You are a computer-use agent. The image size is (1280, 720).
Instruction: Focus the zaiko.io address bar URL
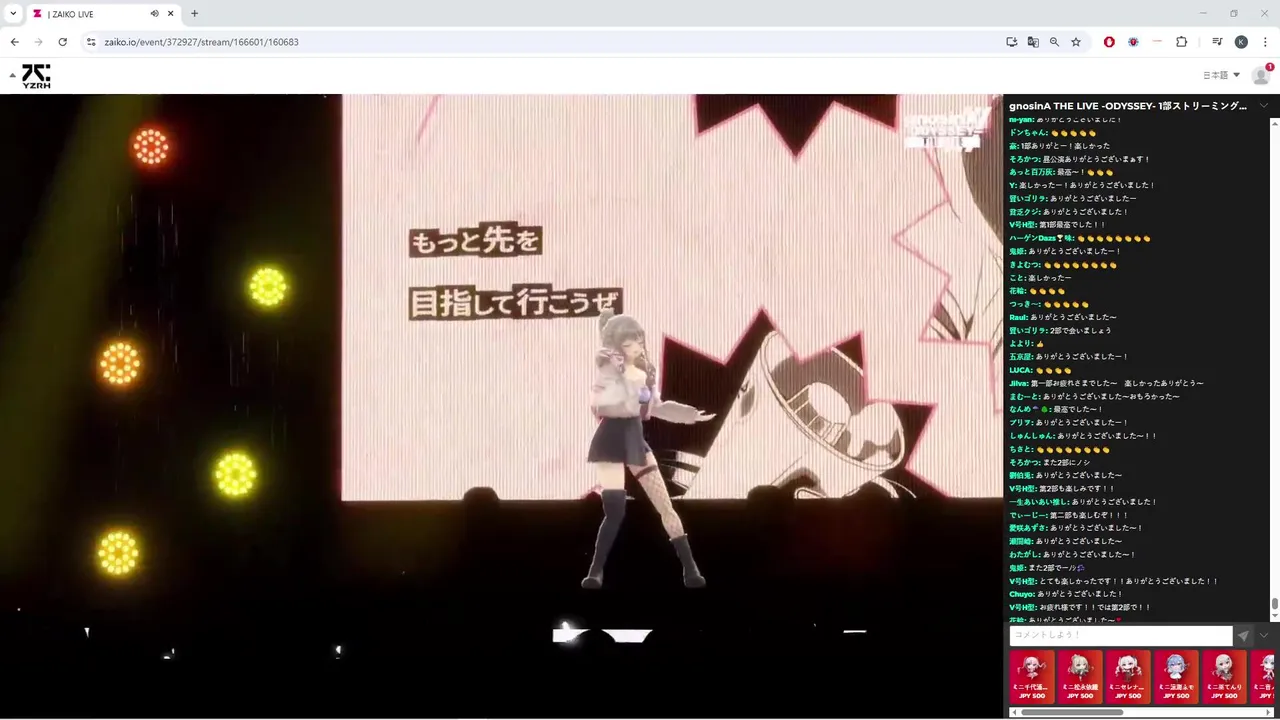201,42
